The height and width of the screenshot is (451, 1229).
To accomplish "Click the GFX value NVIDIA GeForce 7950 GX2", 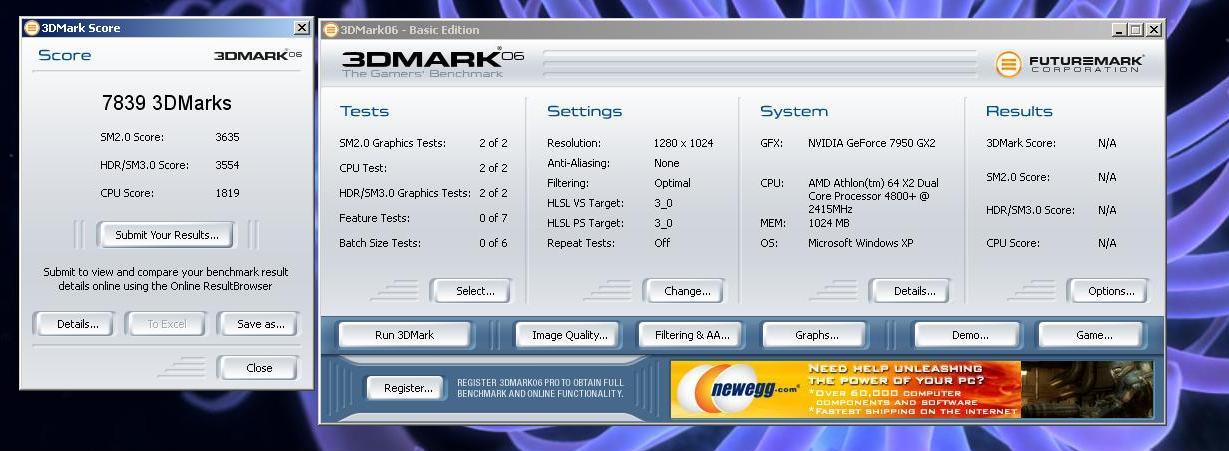I will 871,143.
